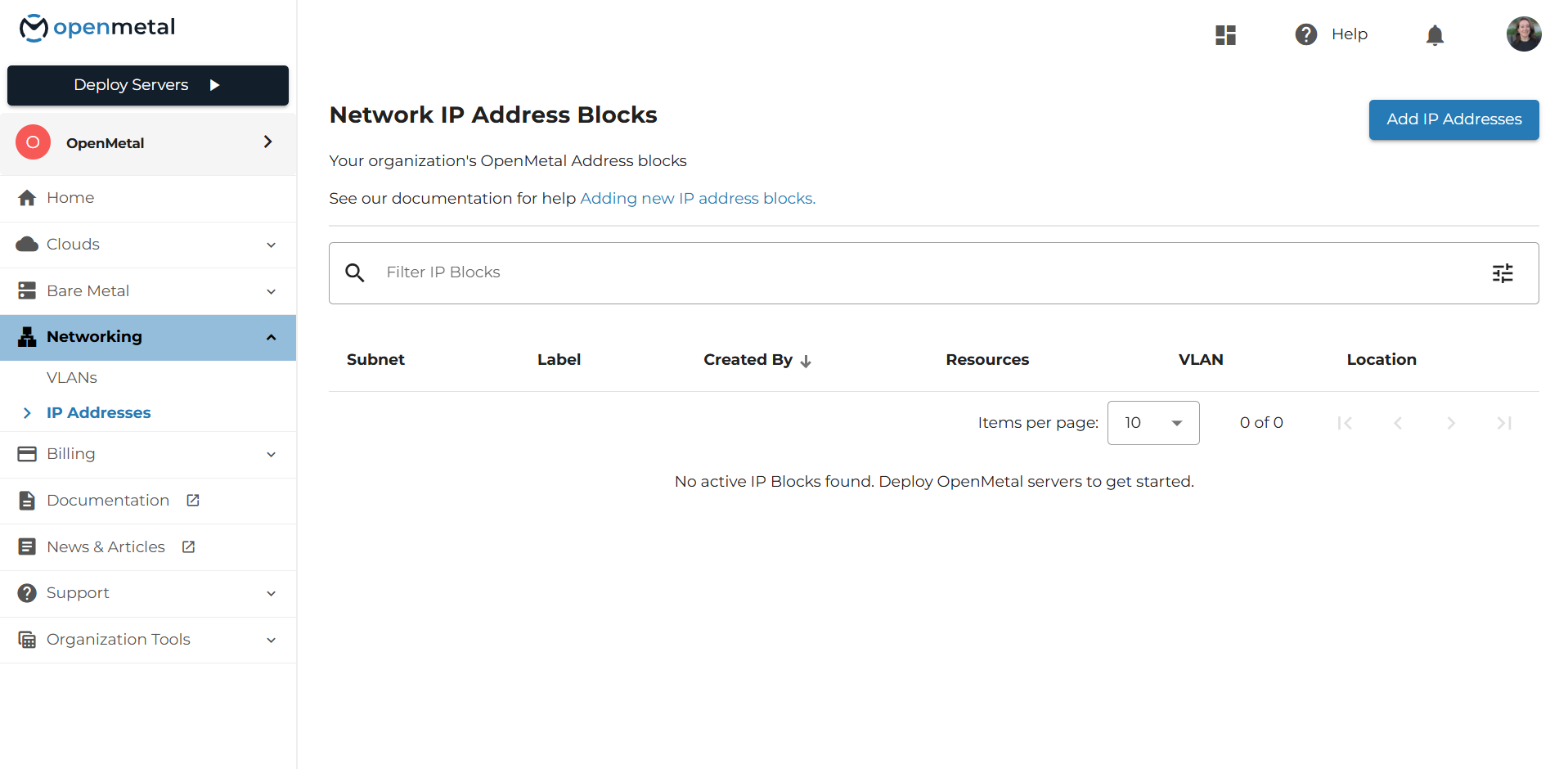The width and height of the screenshot is (1568, 769).
Task: Go to last page pagination icon
Action: (1504, 423)
